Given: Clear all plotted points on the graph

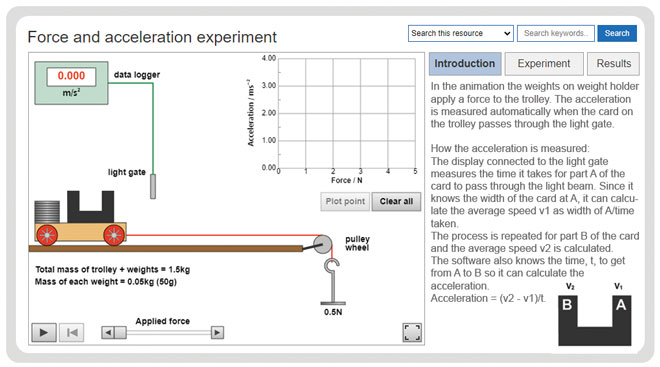Looking at the screenshot, I should 396,202.
